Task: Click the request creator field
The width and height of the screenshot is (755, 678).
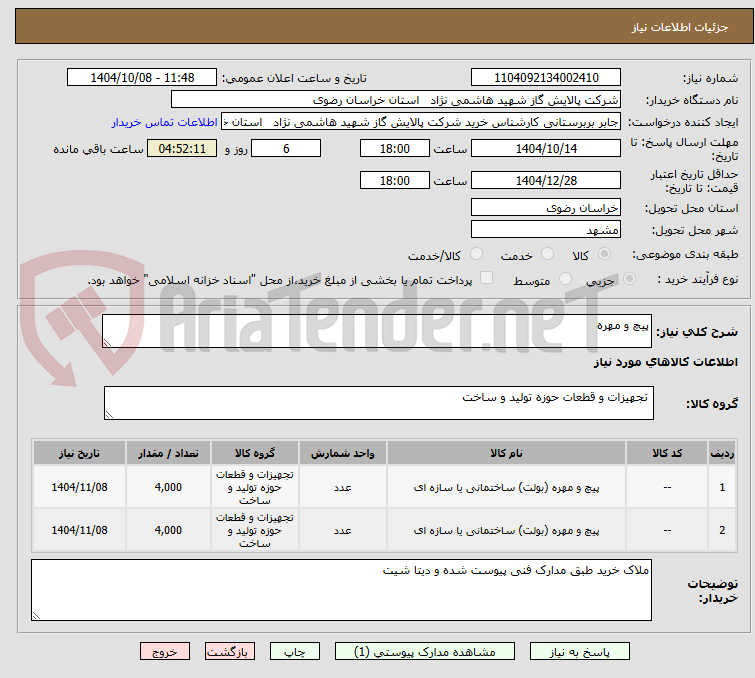Action: click(x=421, y=122)
